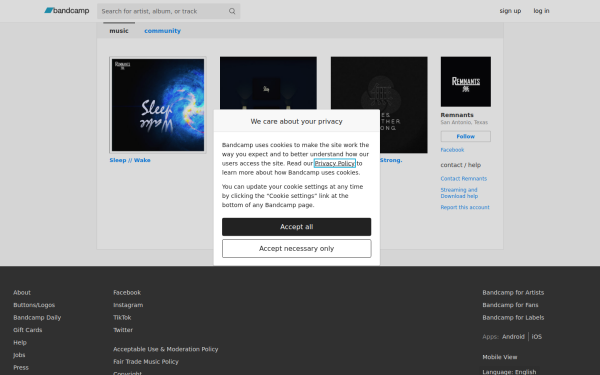Open the Press footer link
600x375 pixels.
coord(21,367)
